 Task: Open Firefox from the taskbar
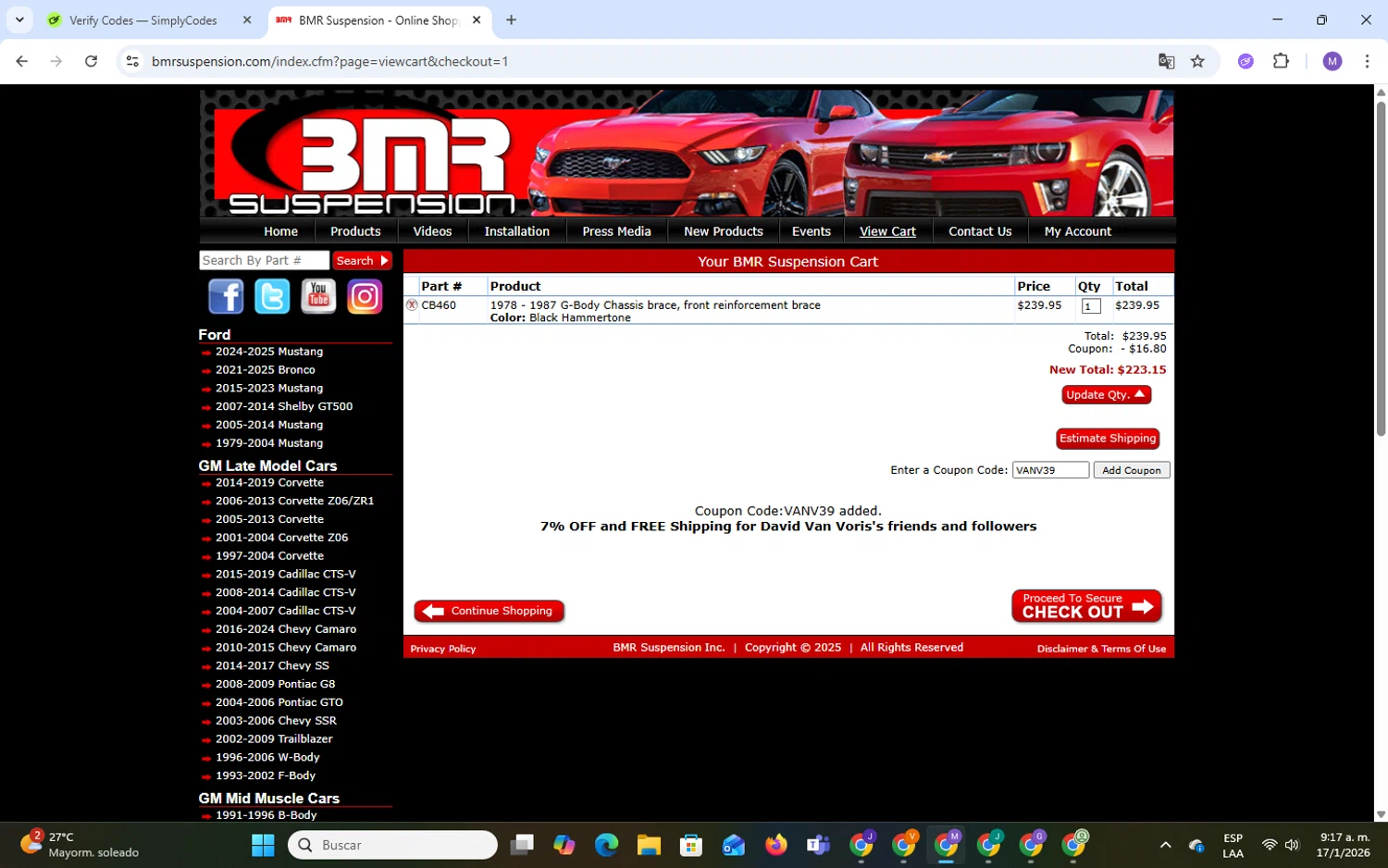[775, 845]
